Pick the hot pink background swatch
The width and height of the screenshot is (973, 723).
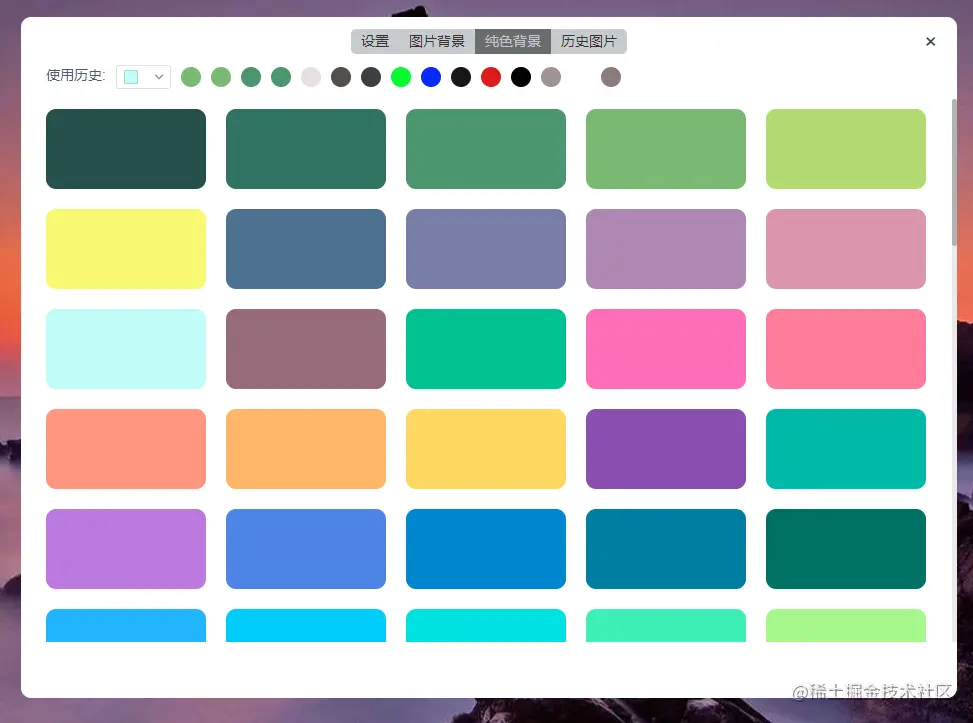665,348
